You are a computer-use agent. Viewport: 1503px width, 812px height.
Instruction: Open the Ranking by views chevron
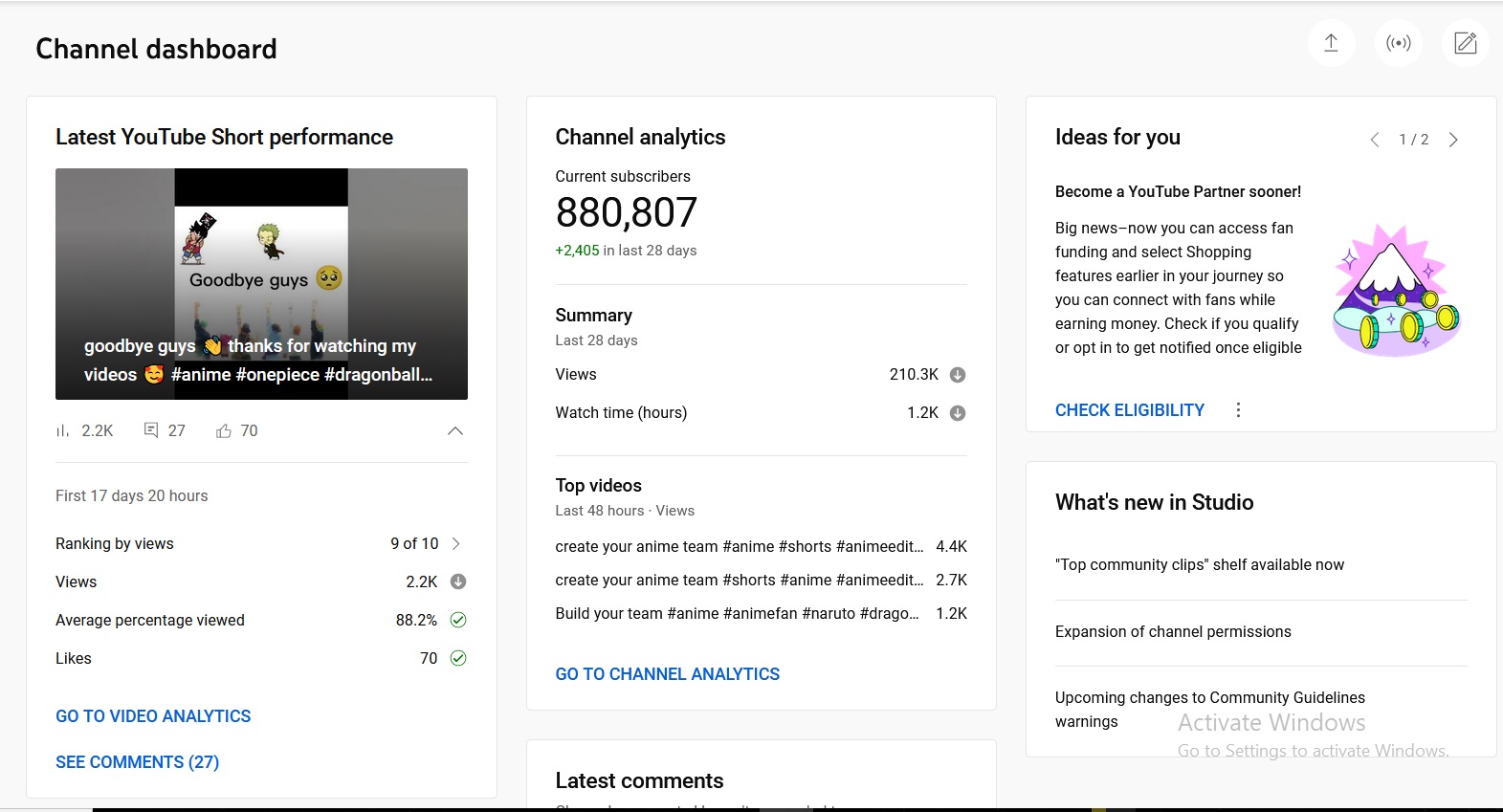pyautogui.click(x=456, y=544)
